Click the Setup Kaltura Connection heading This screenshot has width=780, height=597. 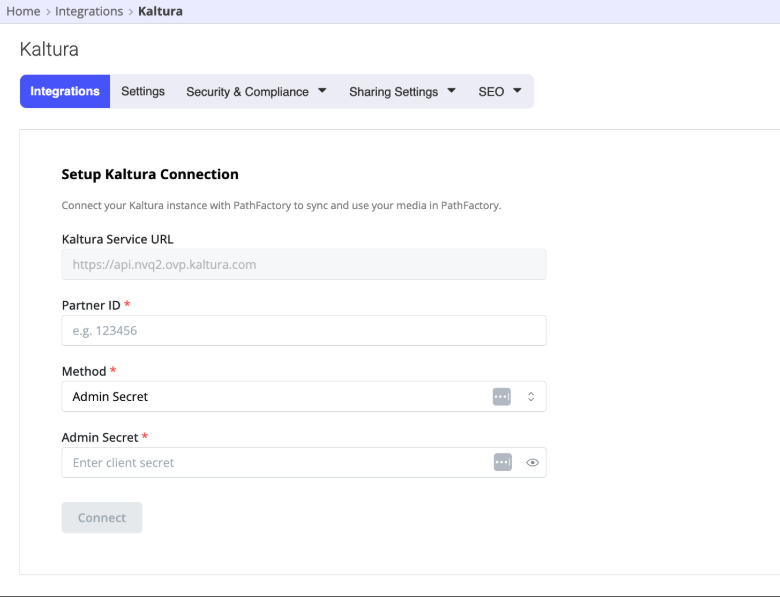tap(150, 174)
